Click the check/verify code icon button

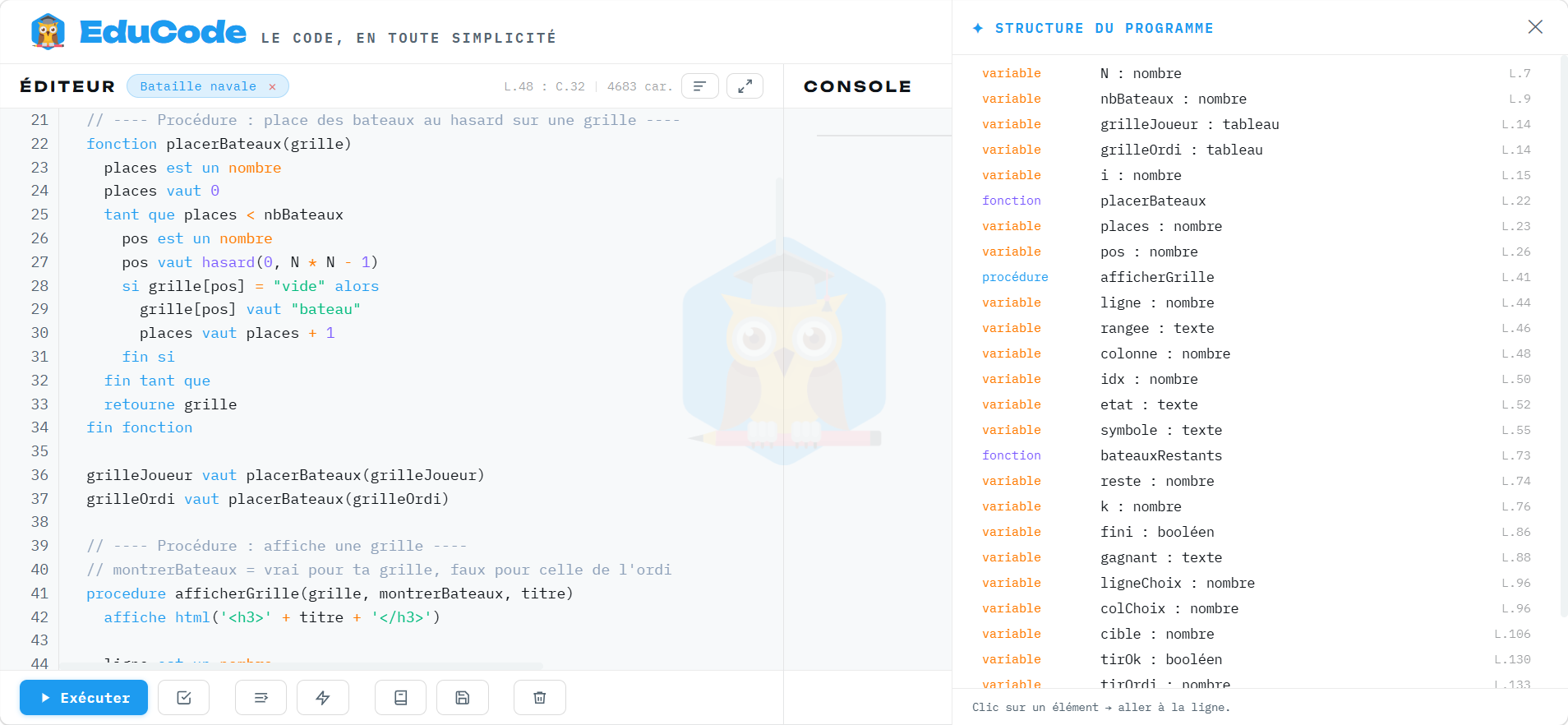(184, 698)
